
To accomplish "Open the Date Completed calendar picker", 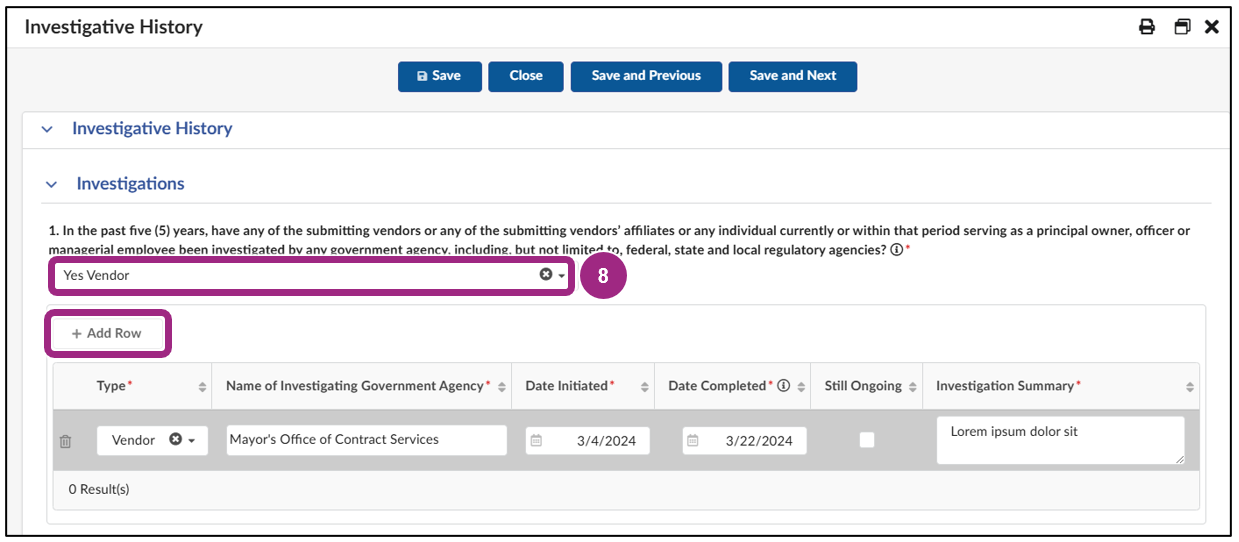I will [x=693, y=441].
